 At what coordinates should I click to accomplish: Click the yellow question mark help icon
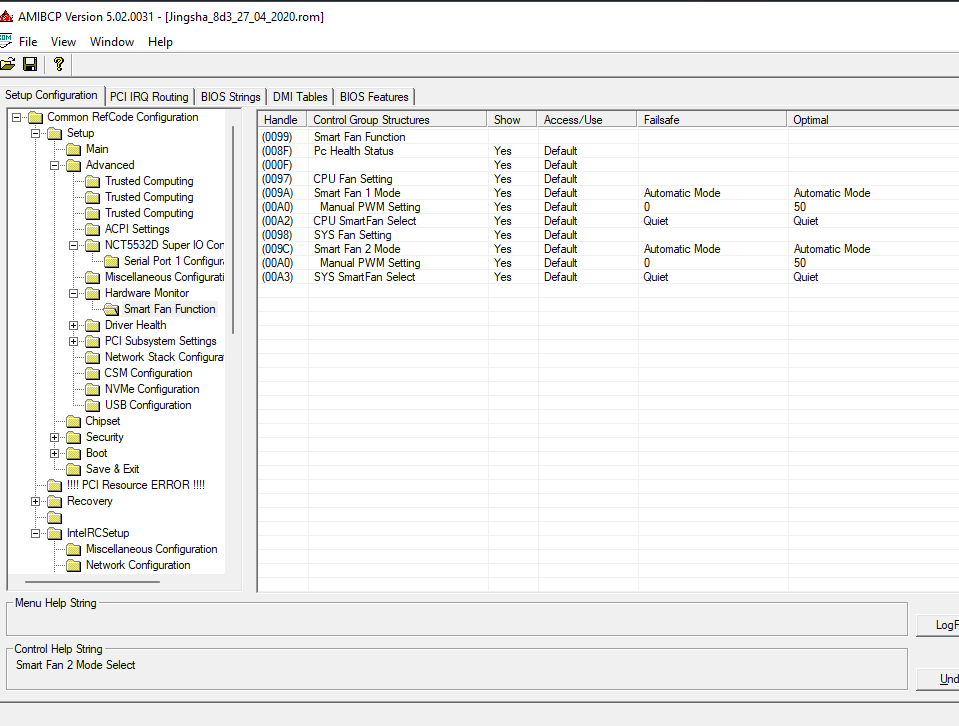pos(59,64)
